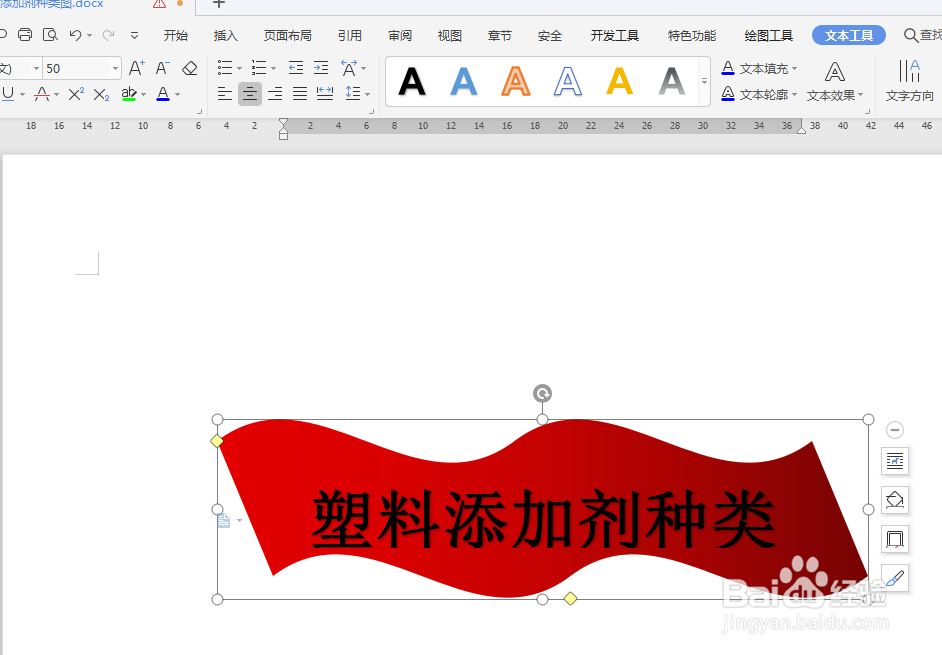This screenshot has height=655, width=942.
Task: Expand the undo history dropdown arrow
Action: [x=90, y=35]
